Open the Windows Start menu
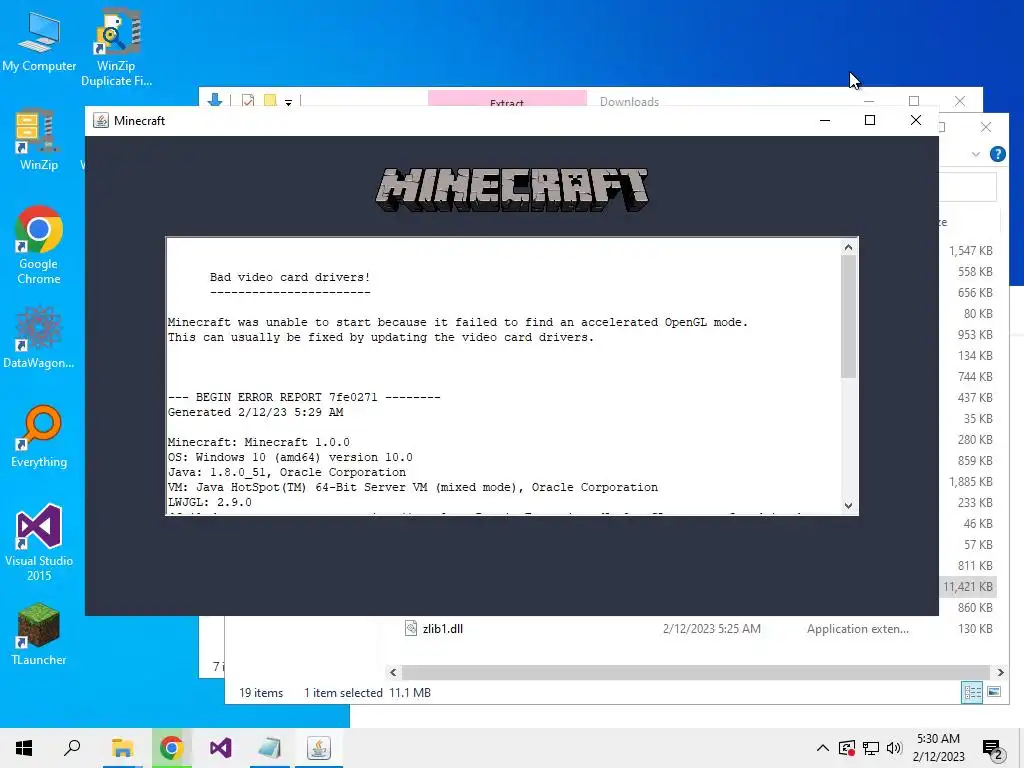The width and height of the screenshot is (1024, 768). [x=24, y=748]
